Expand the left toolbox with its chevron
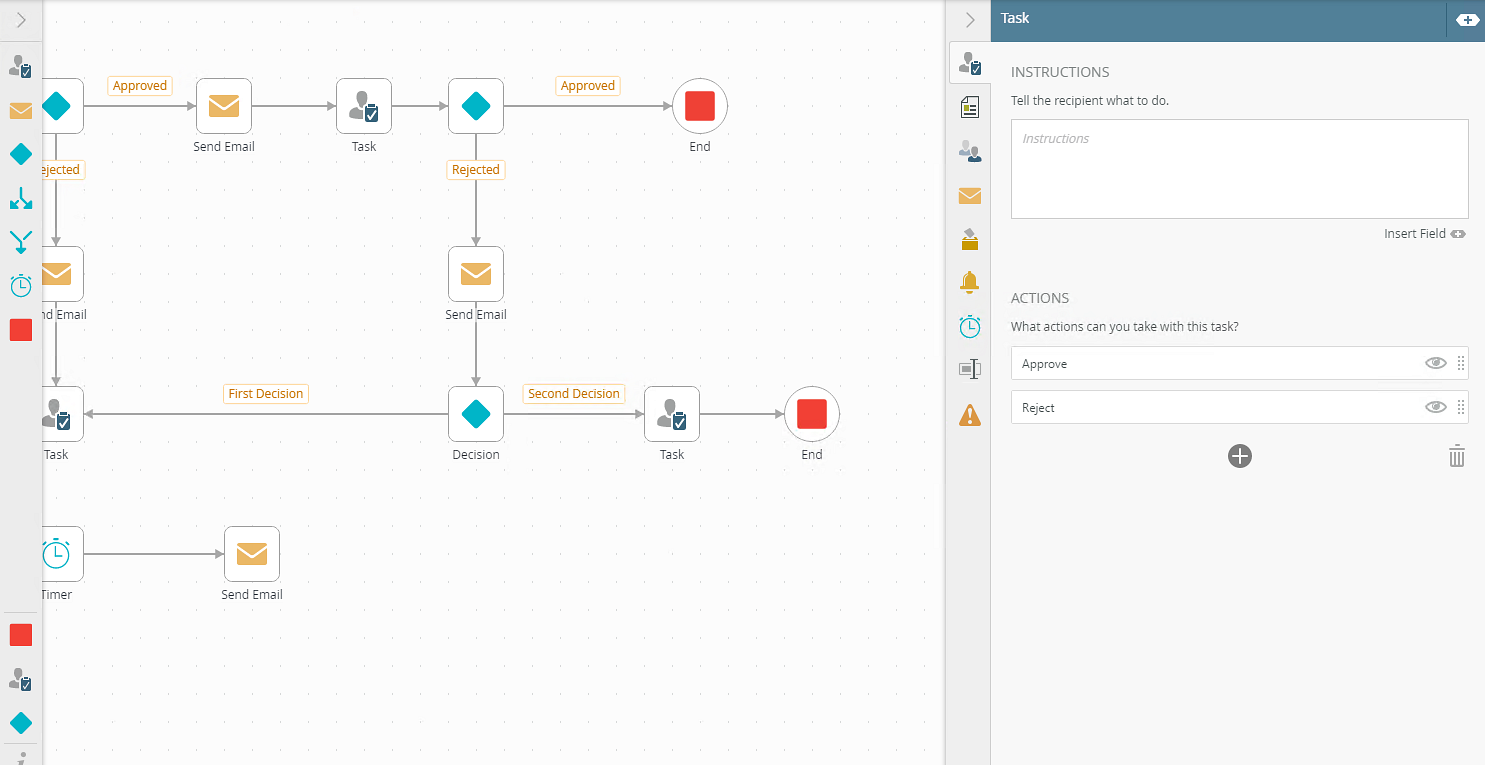The width and height of the screenshot is (1485, 765). click(21, 20)
